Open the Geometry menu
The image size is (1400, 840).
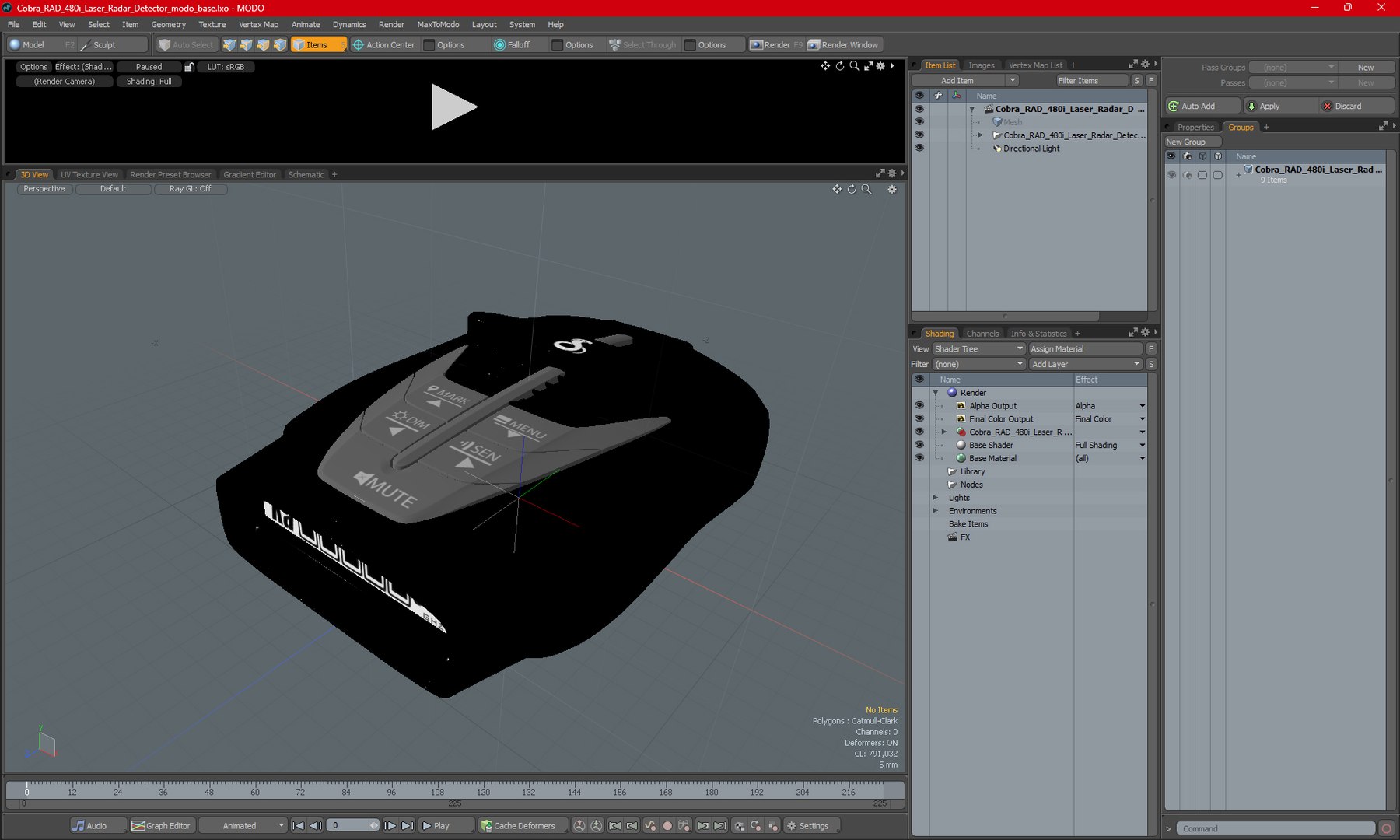click(168, 25)
